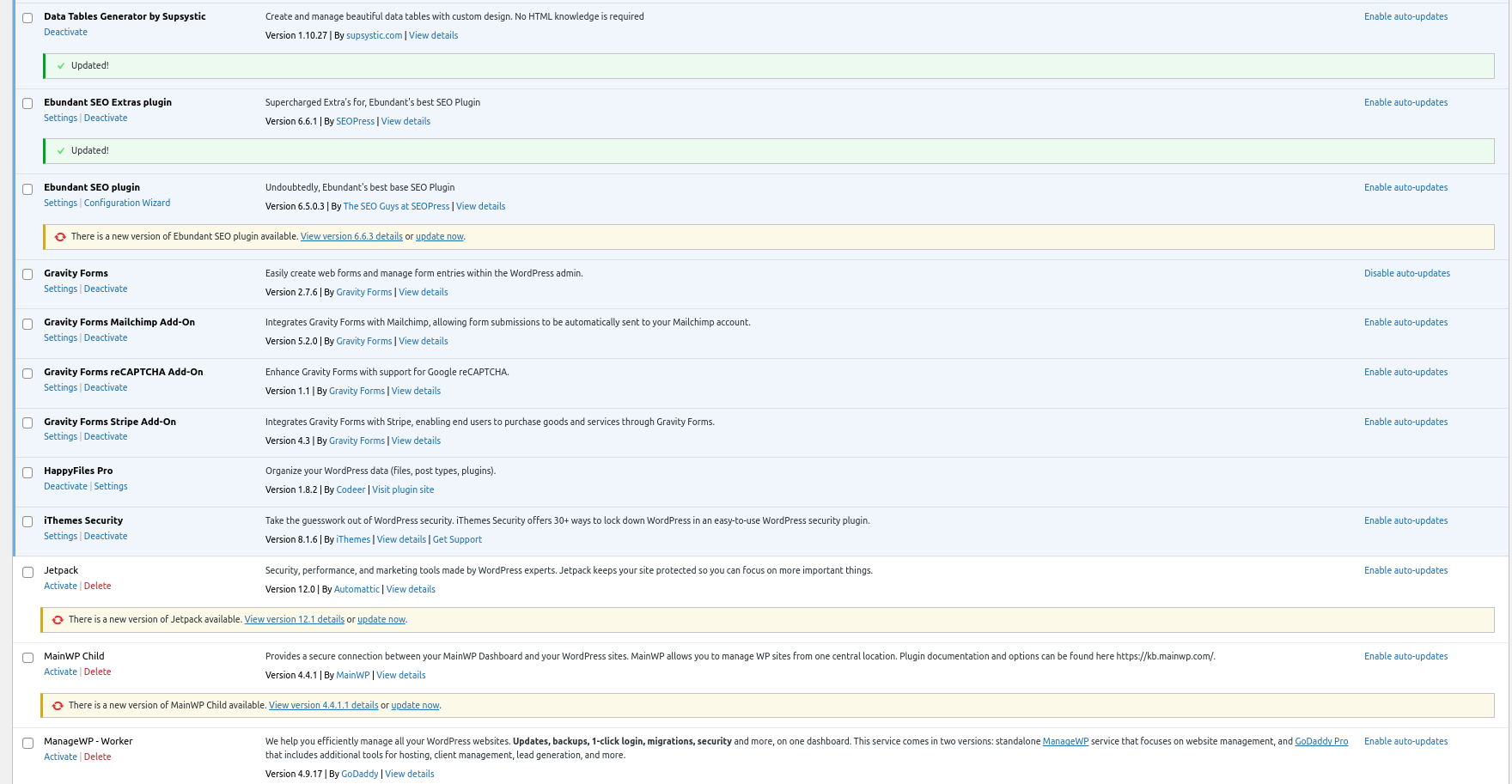Click the green checkmark under Data Tables Generator
1512x784 pixels.
click(x=60, y=66)
